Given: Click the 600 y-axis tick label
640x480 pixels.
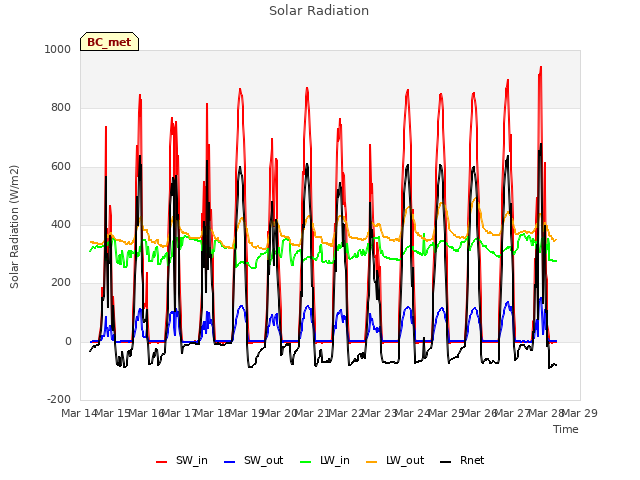Looking at the screenshot, I should coord(61,167).
